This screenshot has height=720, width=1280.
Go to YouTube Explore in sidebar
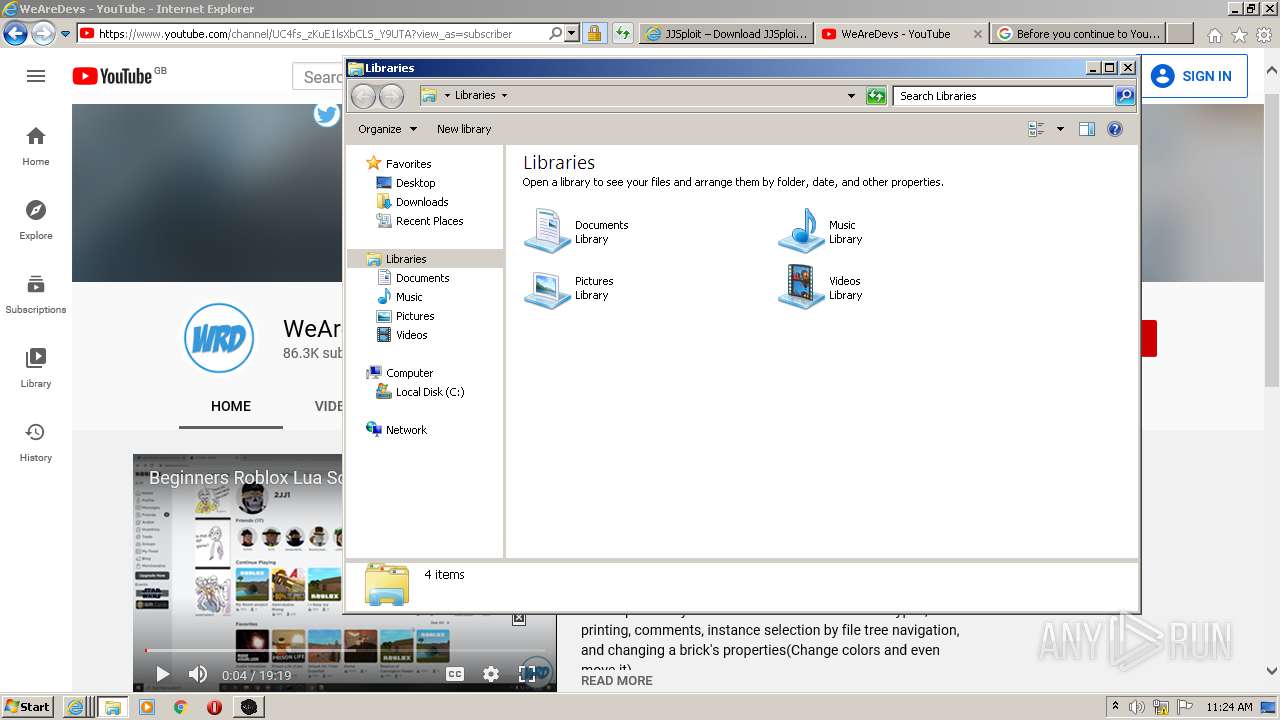36,220
